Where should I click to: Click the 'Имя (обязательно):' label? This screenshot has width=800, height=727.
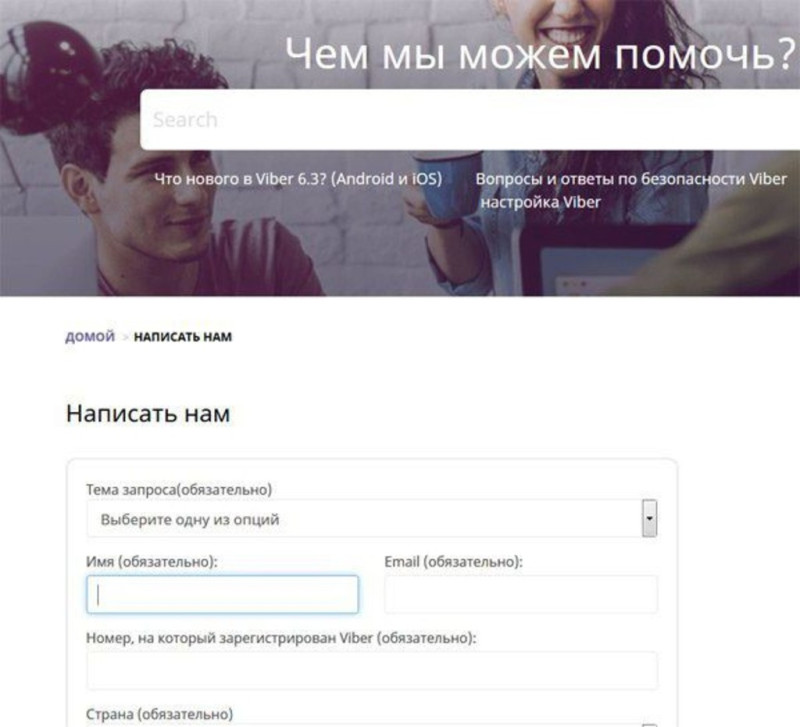point(152,562)
